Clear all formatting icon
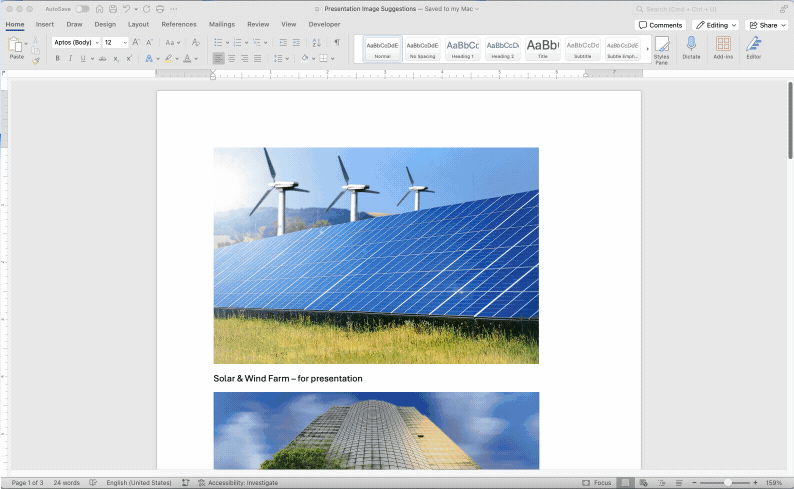Viewport: 794px width, 489px height. pos(195,43)
